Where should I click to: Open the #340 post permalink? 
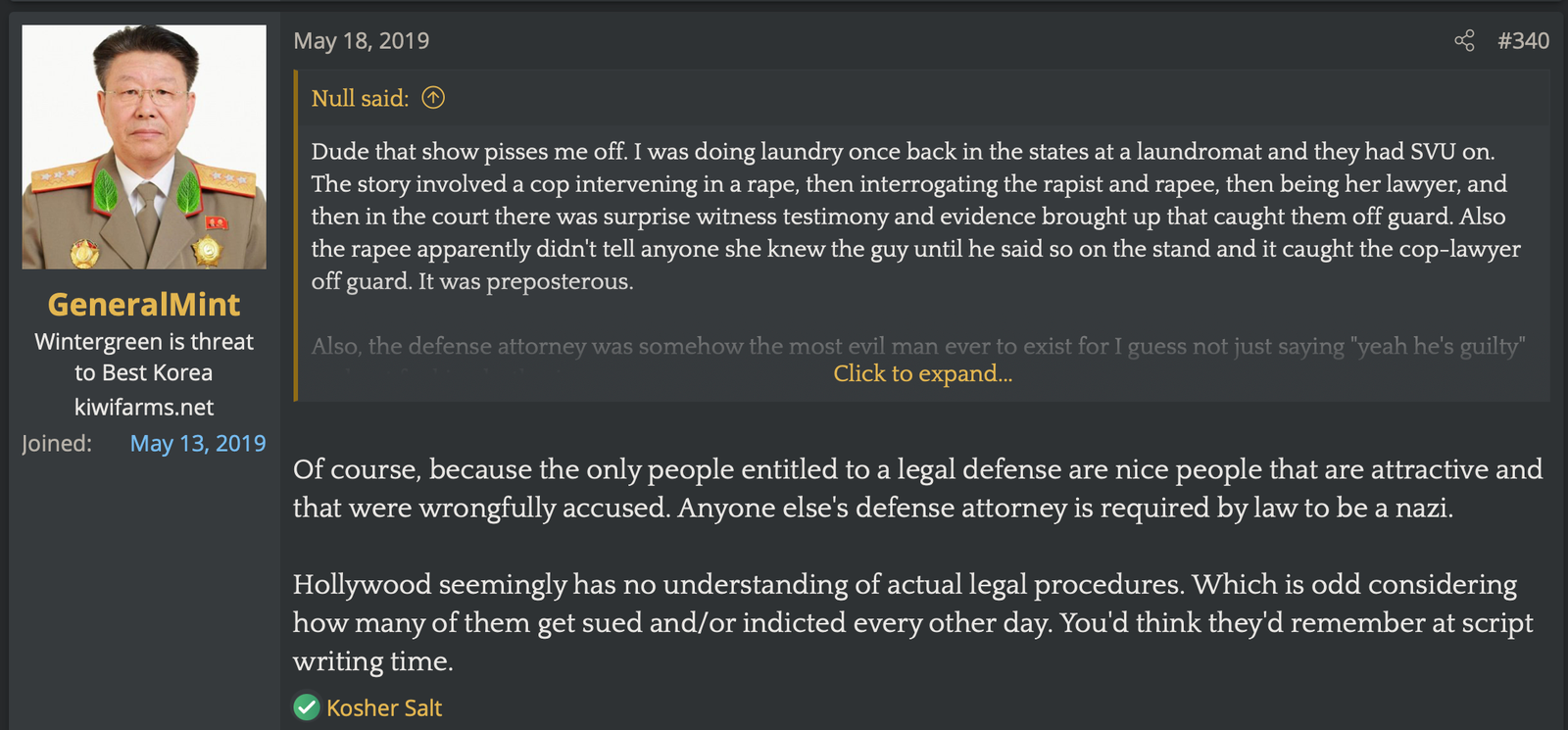(x=1523, y=40)
